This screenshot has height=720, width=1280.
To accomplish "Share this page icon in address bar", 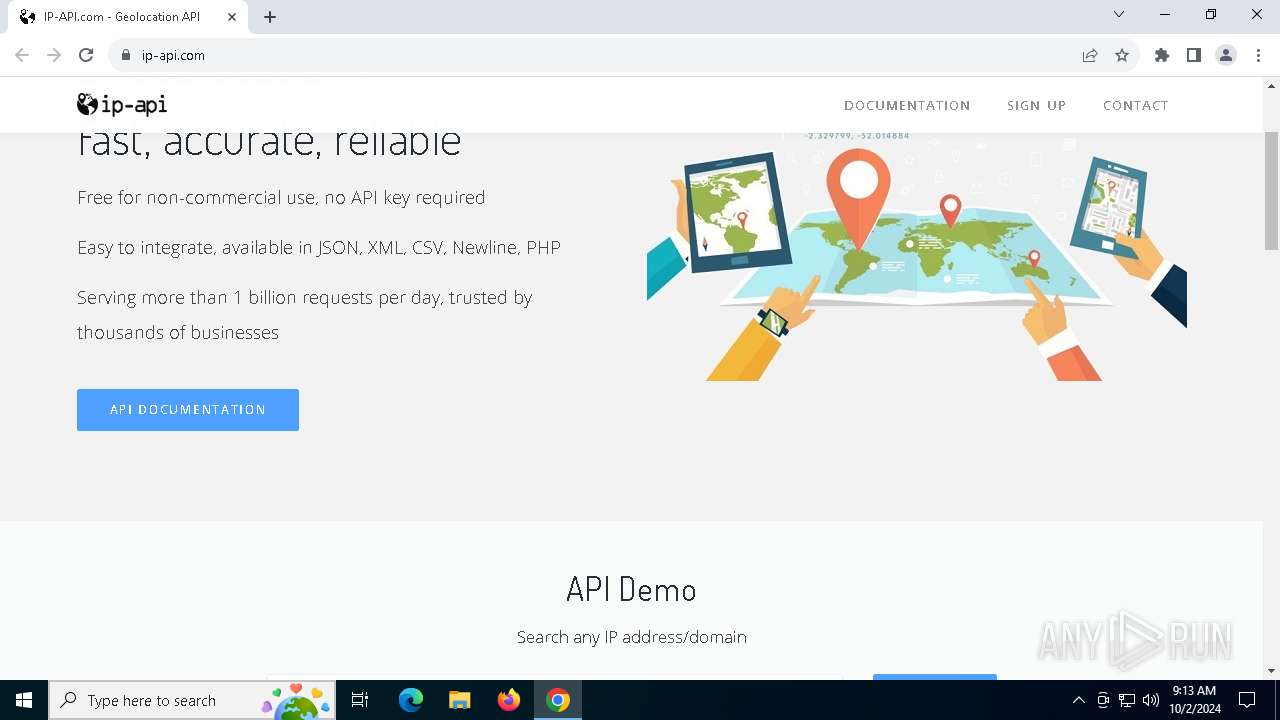I will click(x=1090, y=55).
